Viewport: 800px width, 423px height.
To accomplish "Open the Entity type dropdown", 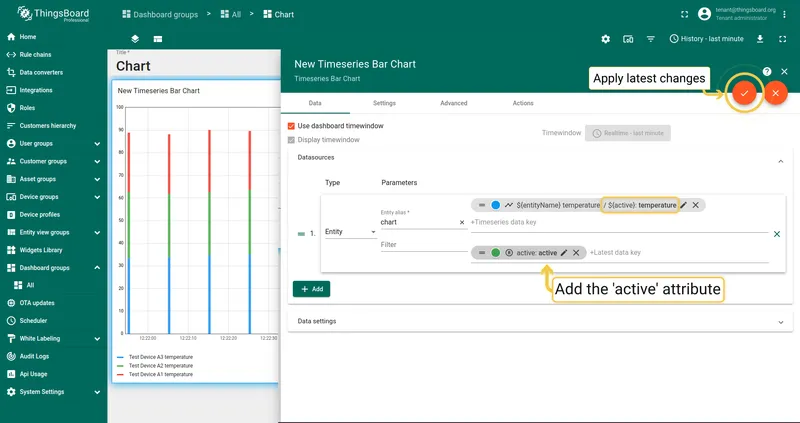I will (x=351, y=232).
